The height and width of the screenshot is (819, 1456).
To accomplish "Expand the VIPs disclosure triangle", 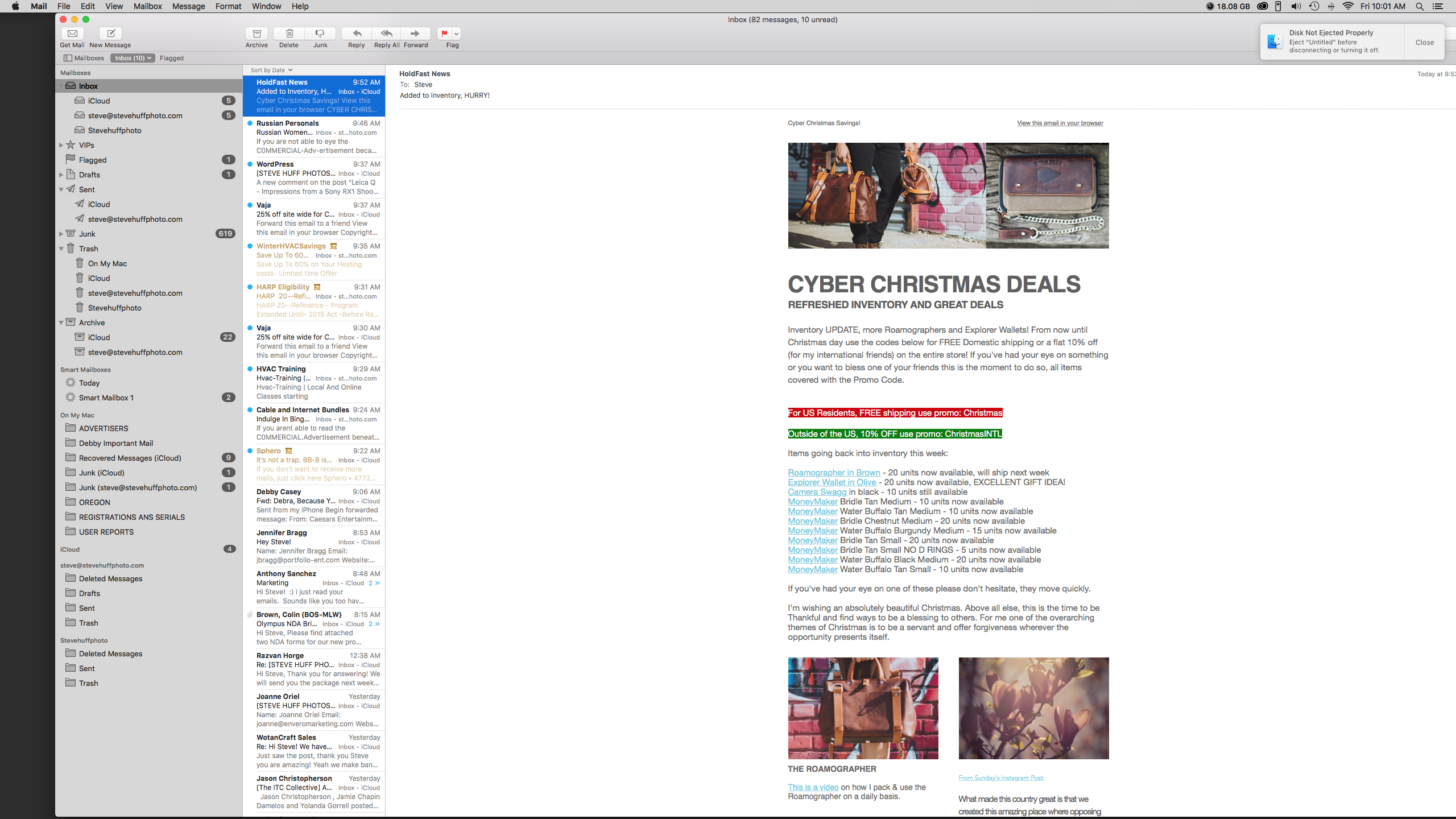I will (x=61, y=146).
